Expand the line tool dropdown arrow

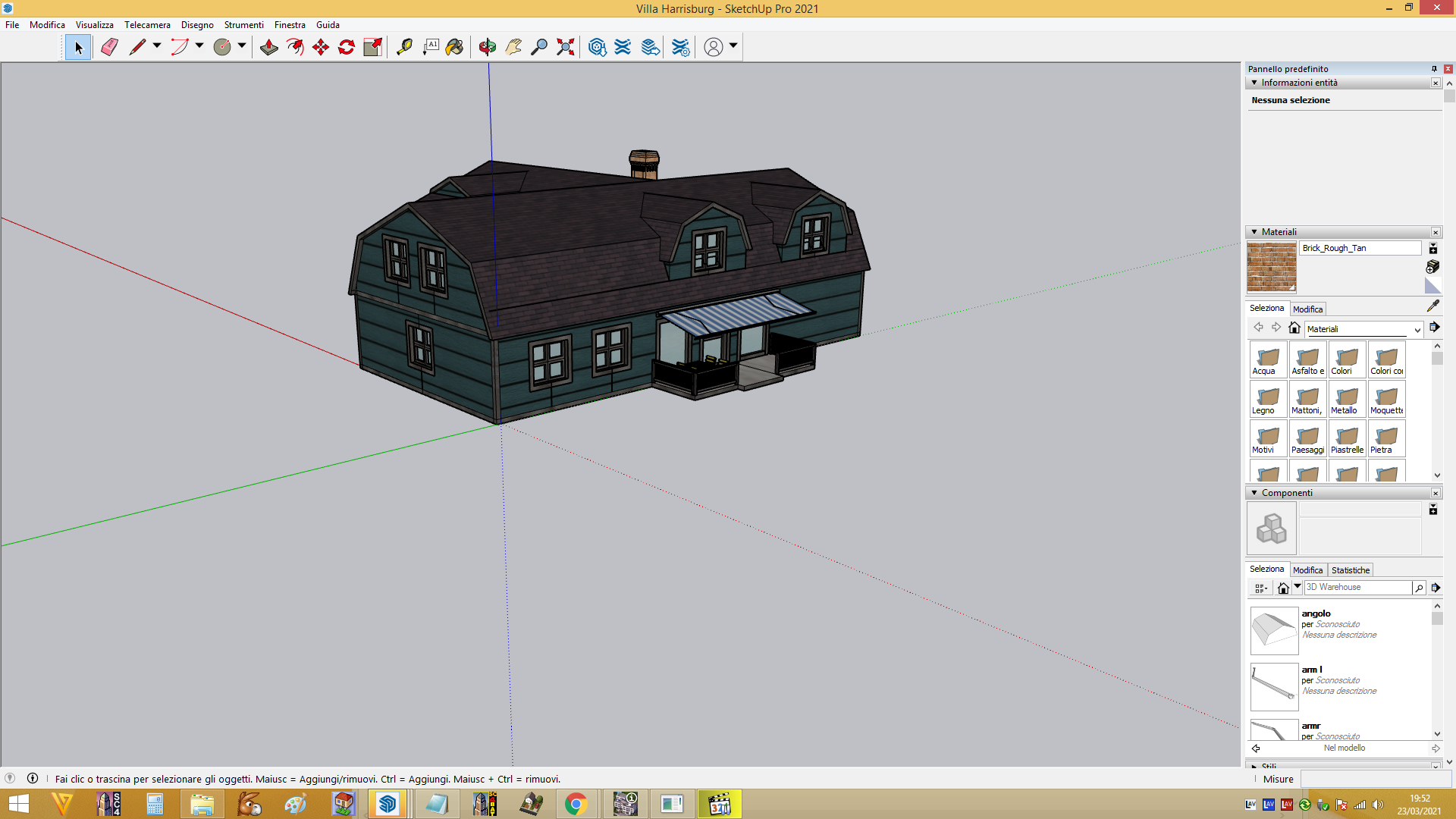tap(157, 46)
